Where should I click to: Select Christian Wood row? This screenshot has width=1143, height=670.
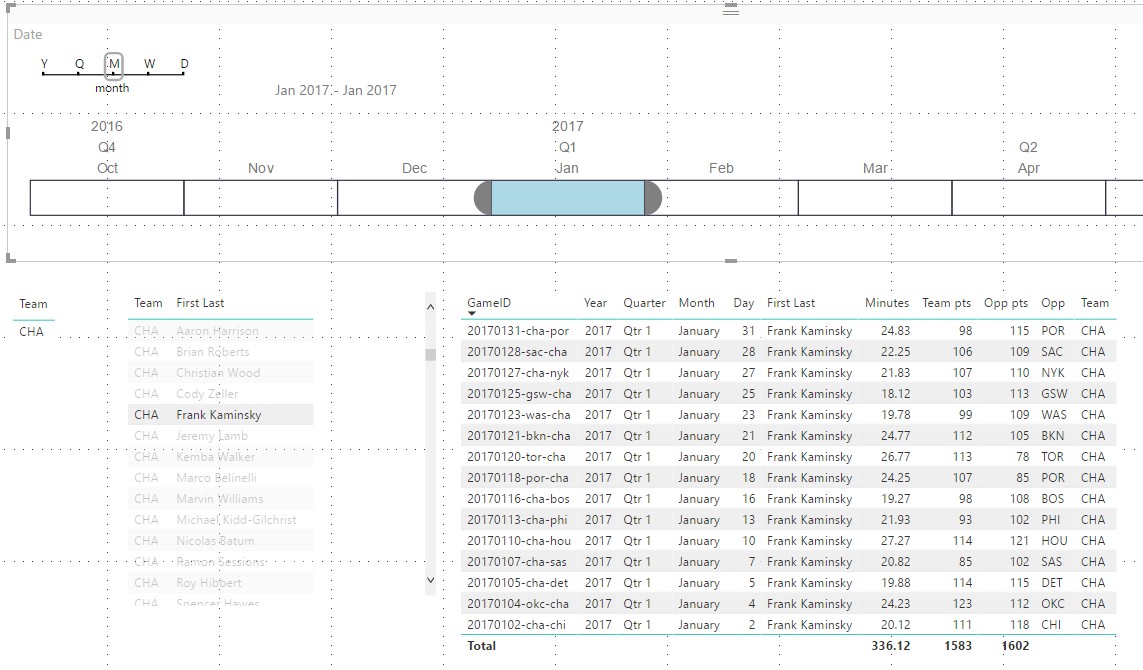tap(221, 373)
